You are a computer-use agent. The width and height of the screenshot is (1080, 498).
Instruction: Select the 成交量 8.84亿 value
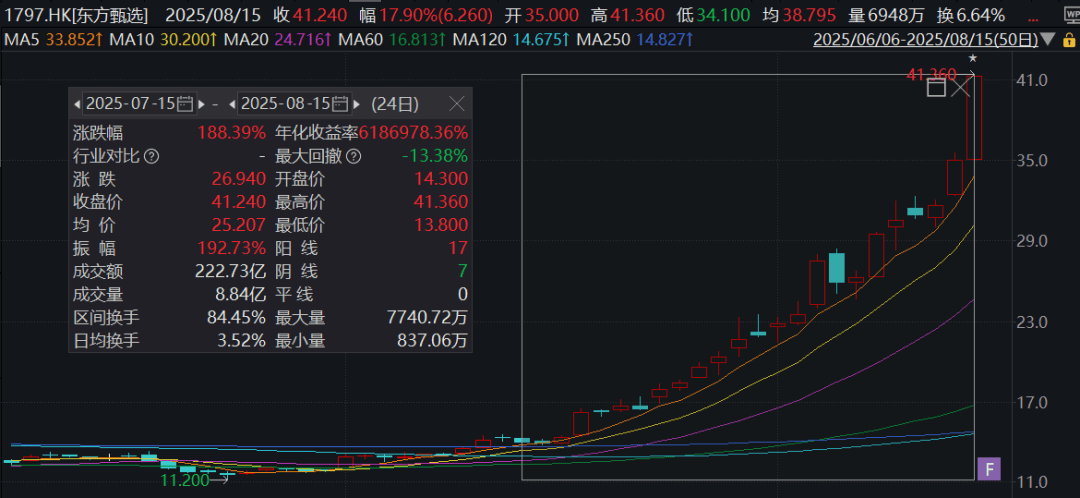point(238,294)
